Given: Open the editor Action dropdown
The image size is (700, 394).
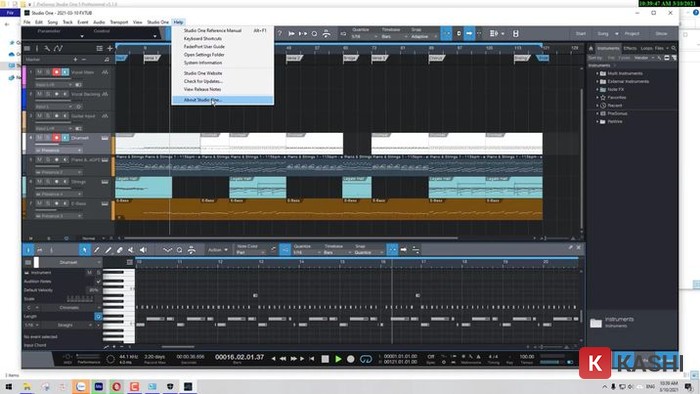Looking at the screenshot, I should coord(218,250).
